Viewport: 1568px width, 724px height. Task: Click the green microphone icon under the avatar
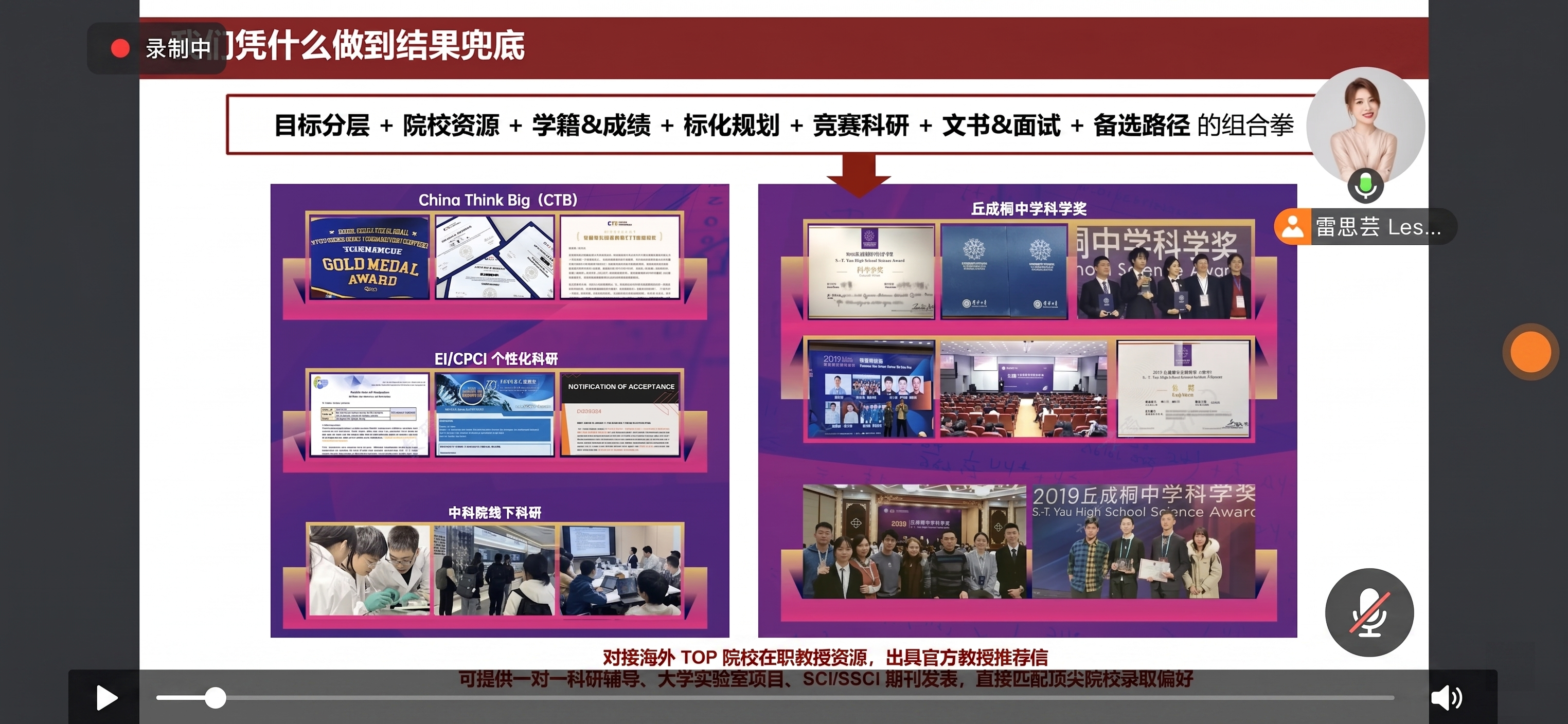point(1365,186)
